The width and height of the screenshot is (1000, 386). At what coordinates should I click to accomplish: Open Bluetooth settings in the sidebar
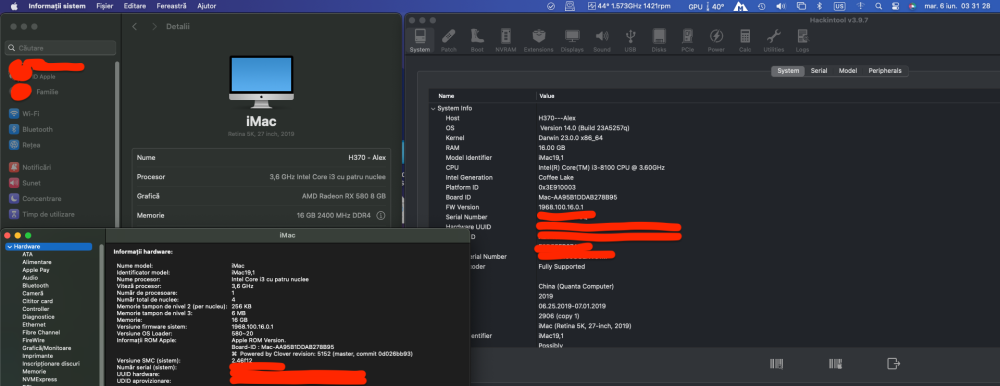click(37, 130)
